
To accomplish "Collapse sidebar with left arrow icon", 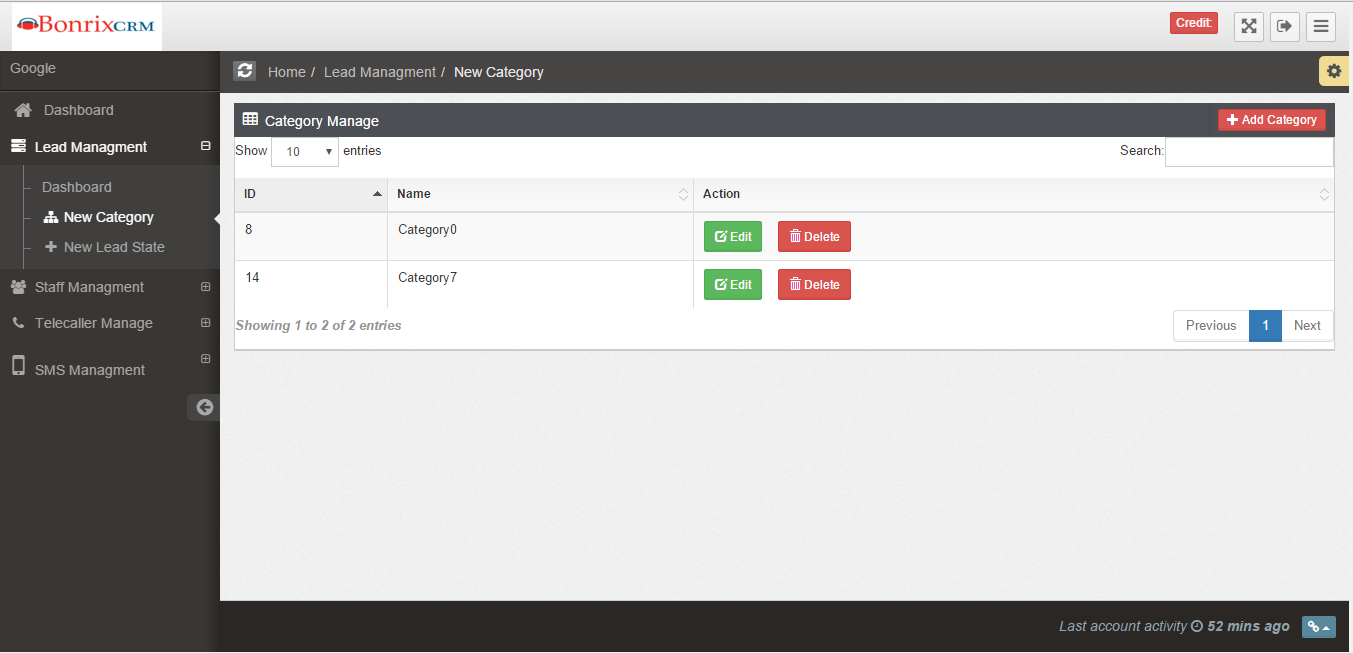I will pyautogui.click(x=204, y=407).
